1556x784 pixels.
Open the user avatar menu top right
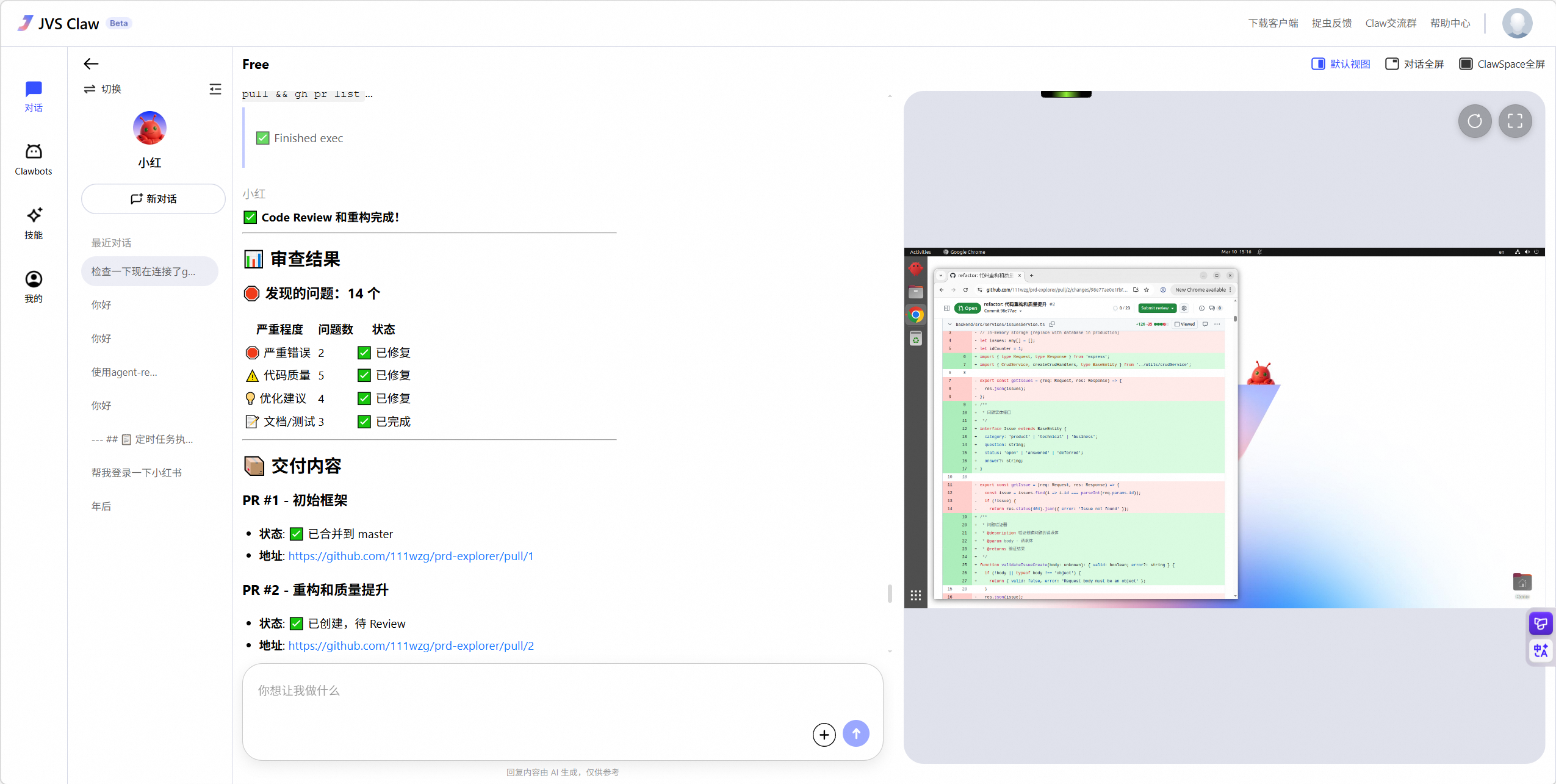tap(1517, 23)
